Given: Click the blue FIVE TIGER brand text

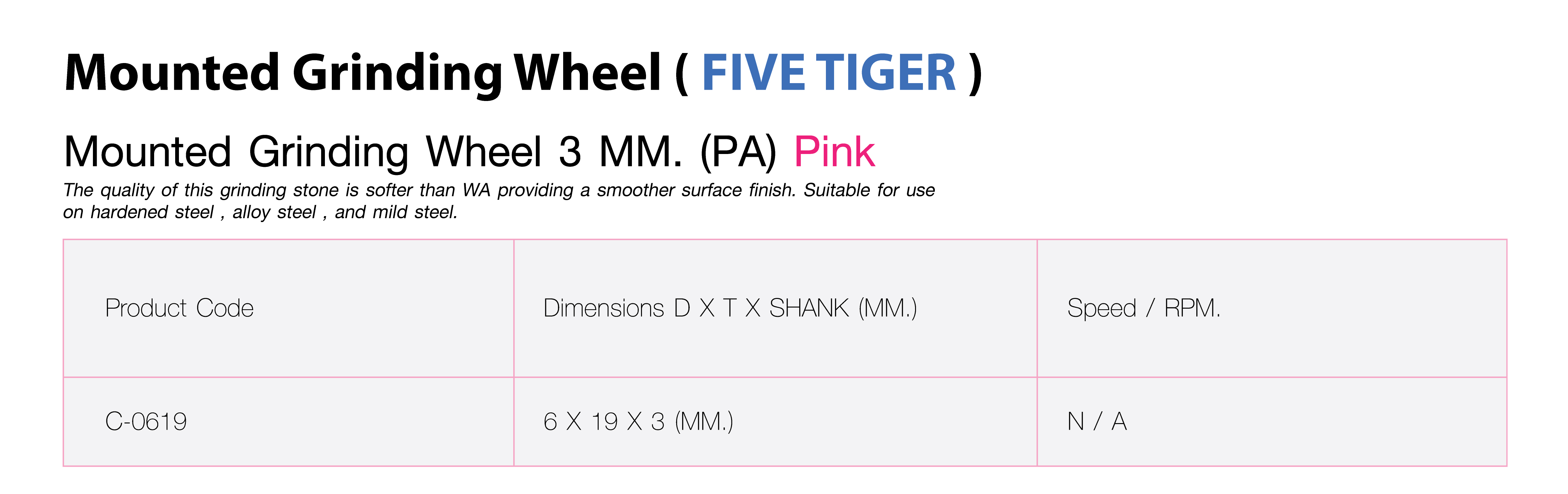Looking at the screenshot, I should 828,73.
